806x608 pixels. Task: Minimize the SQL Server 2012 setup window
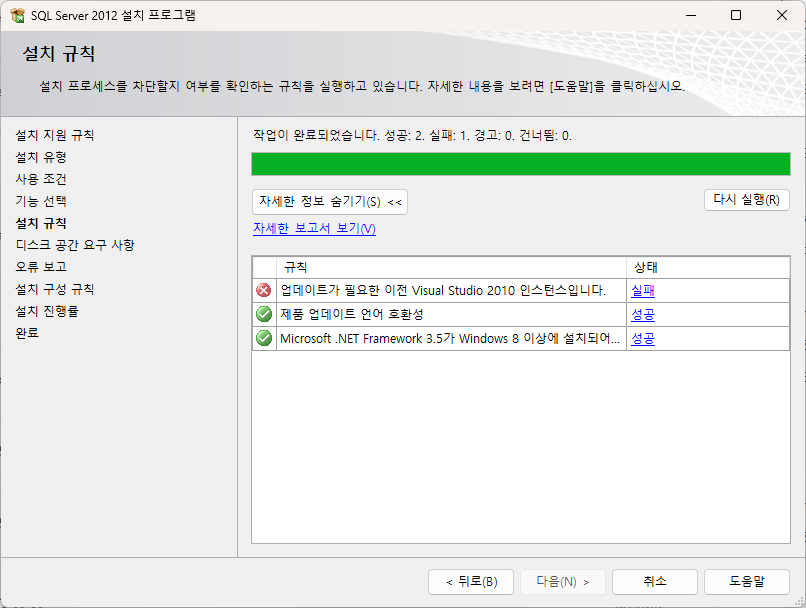691,15
